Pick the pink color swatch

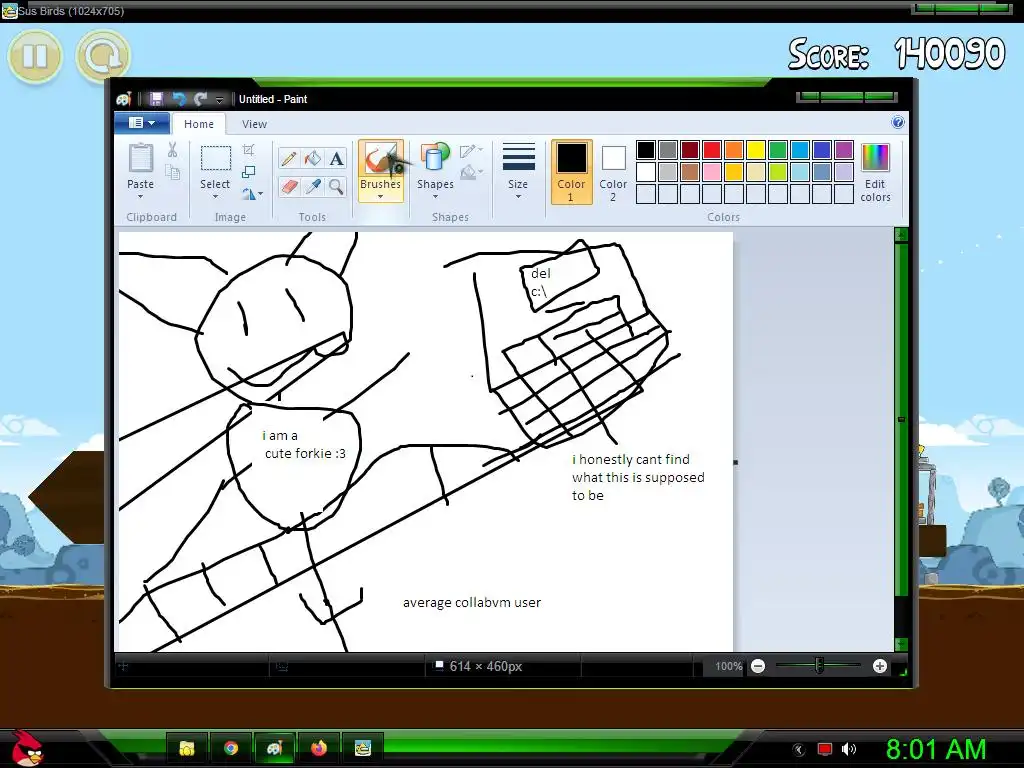(712, 172)
